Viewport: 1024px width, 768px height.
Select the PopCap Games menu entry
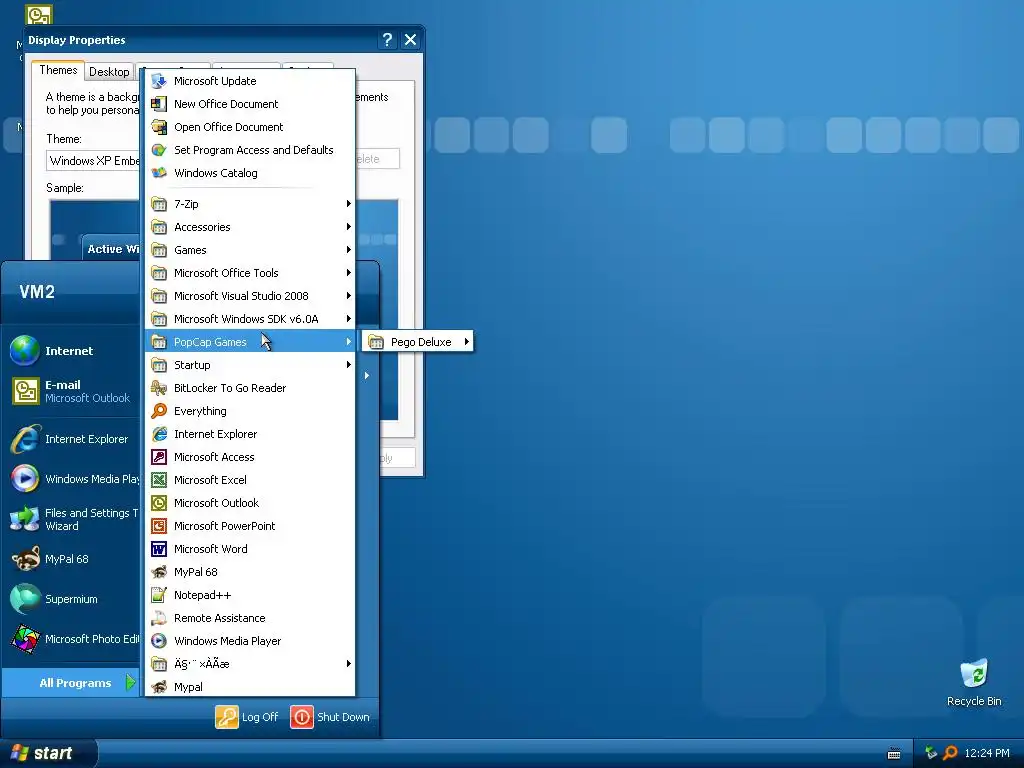point(250,342)
